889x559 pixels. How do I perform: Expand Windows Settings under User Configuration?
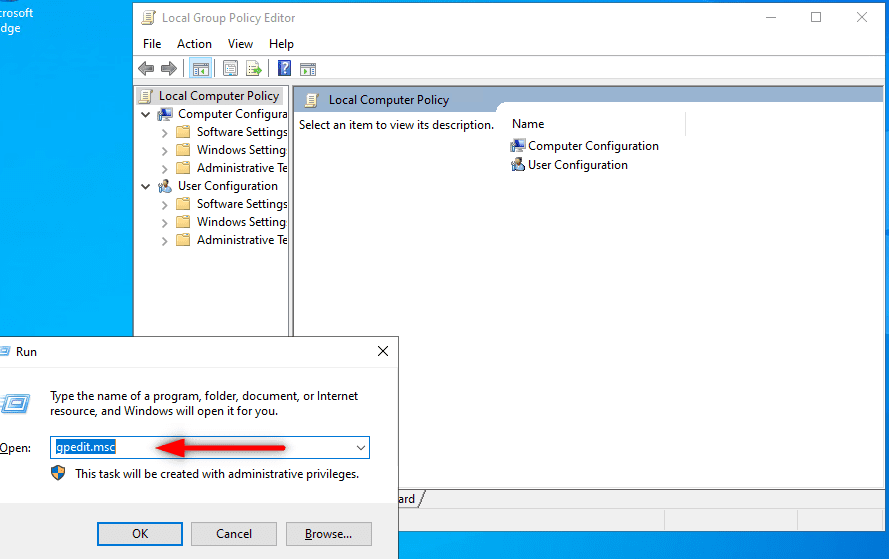164,223
